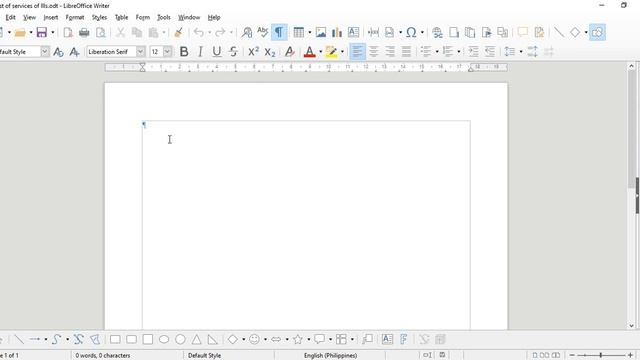Insert a table with the grid icon
The height and width of the screenshot is (360, 640).
299,32
